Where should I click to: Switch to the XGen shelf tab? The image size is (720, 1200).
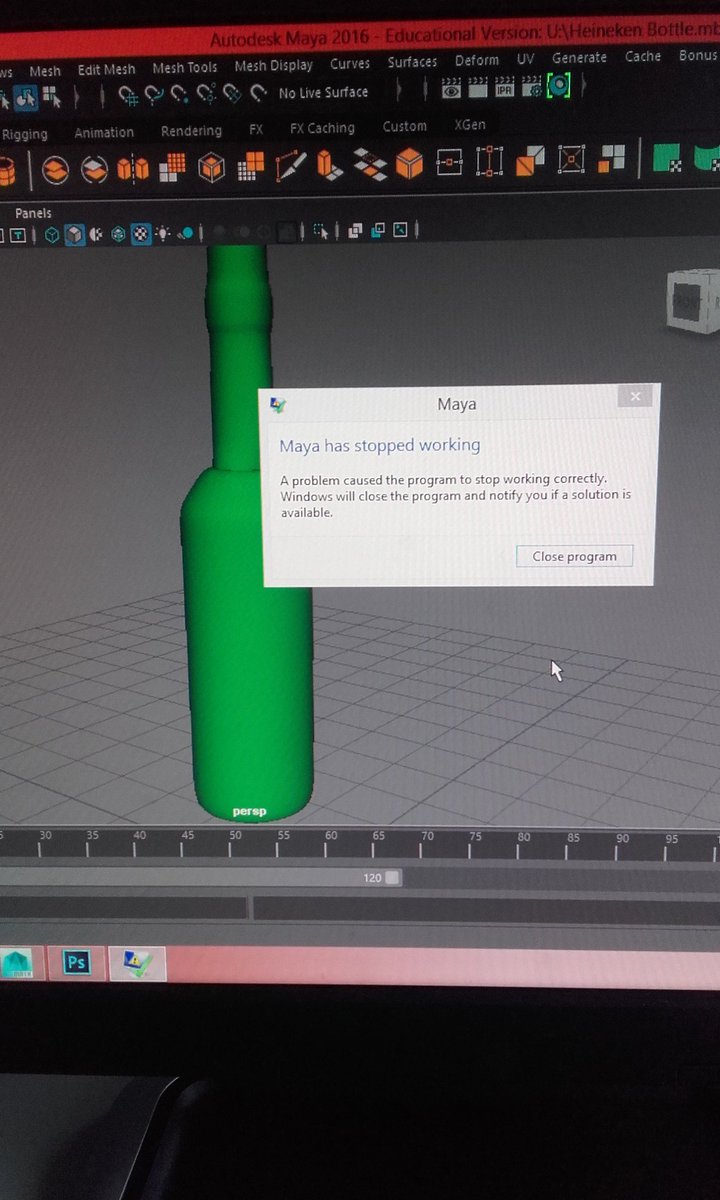coord(469,125)
